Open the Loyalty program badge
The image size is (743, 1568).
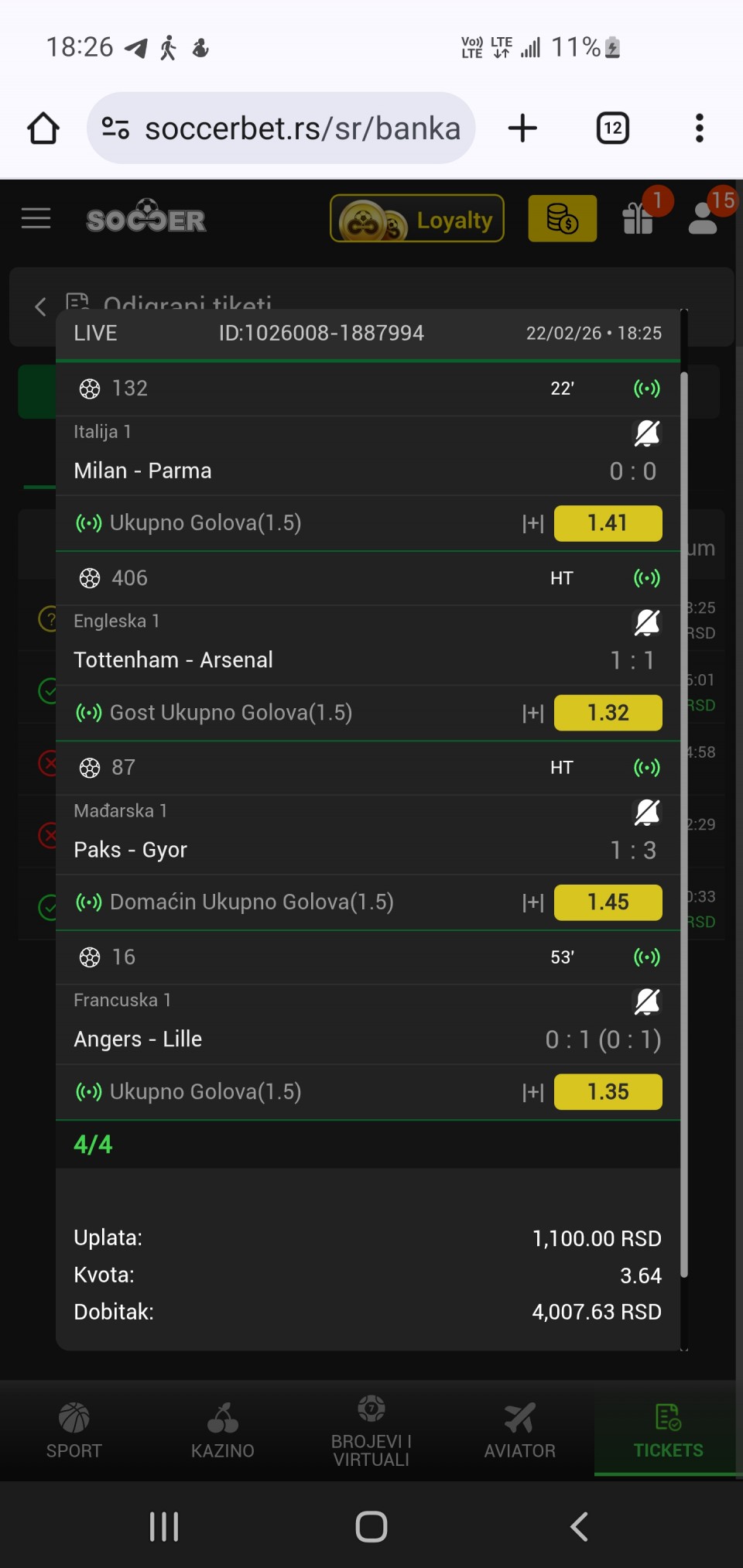(417, 219)
